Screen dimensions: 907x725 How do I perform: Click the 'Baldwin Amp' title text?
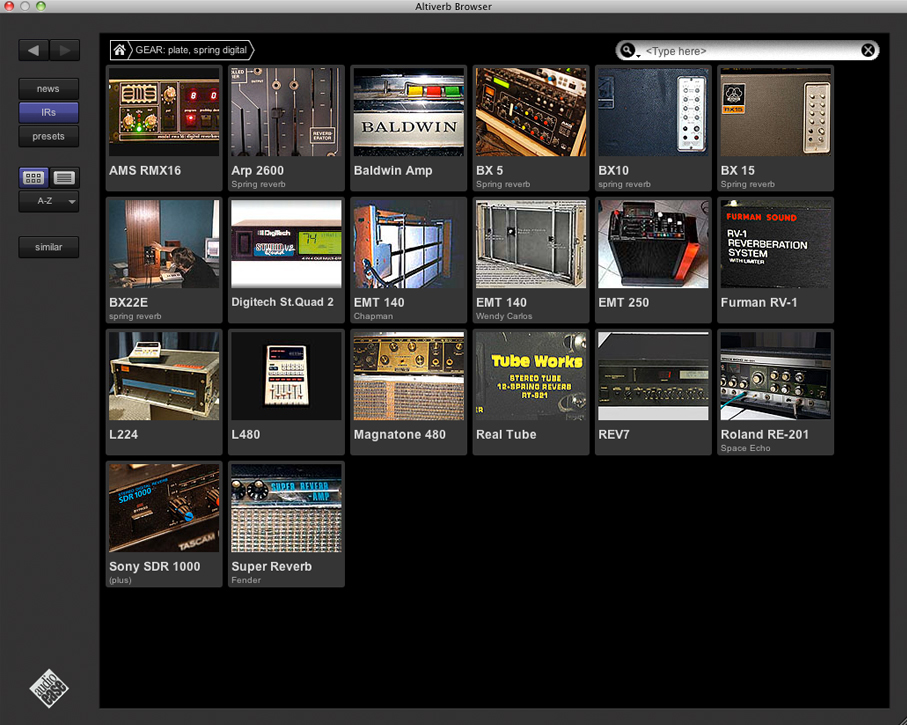coord(393,171)
